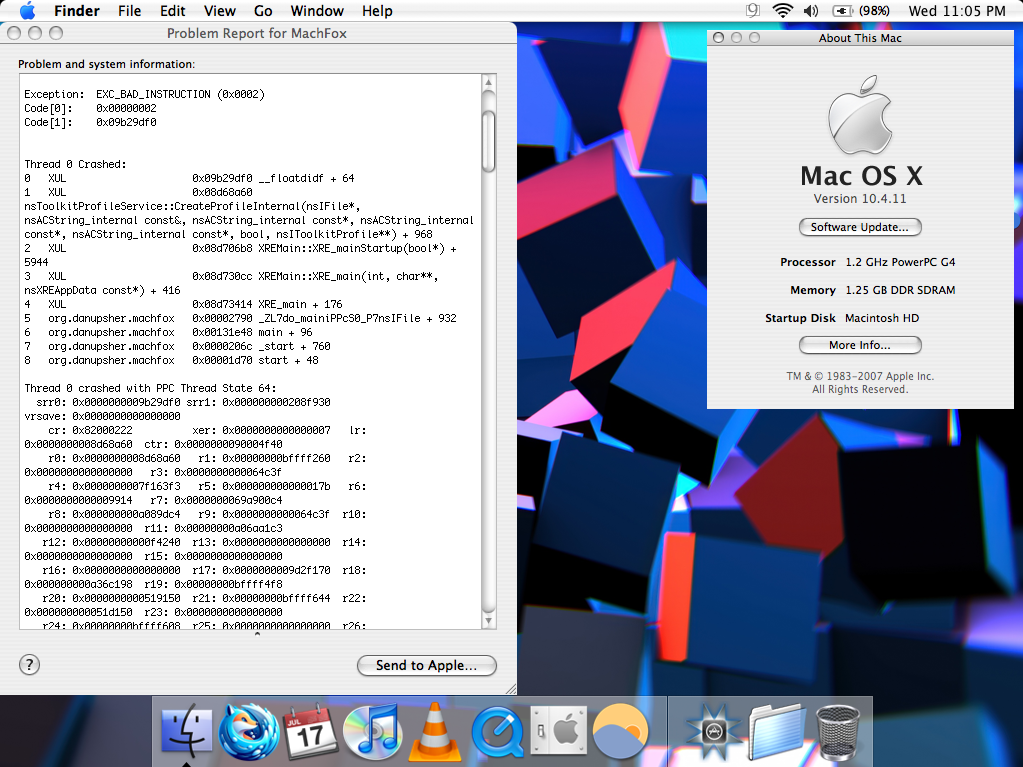Click the scroll down arrow in problem report
This screenshot has height=767, width=1023.
click(x=488, y=621)
